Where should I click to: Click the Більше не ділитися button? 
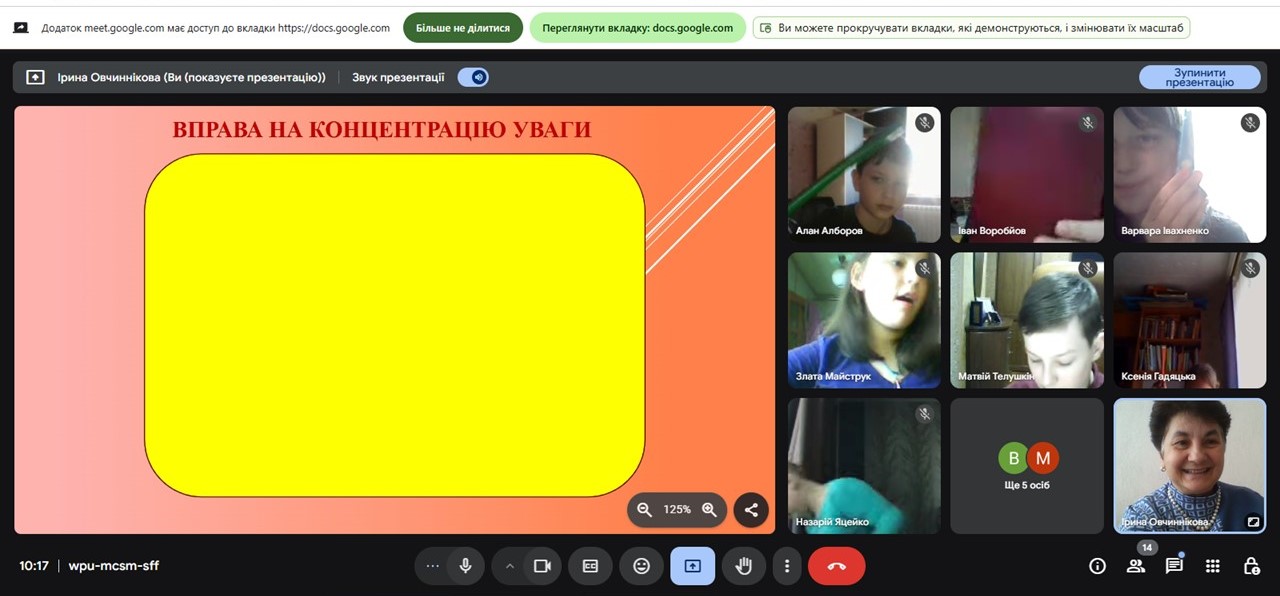463,28
